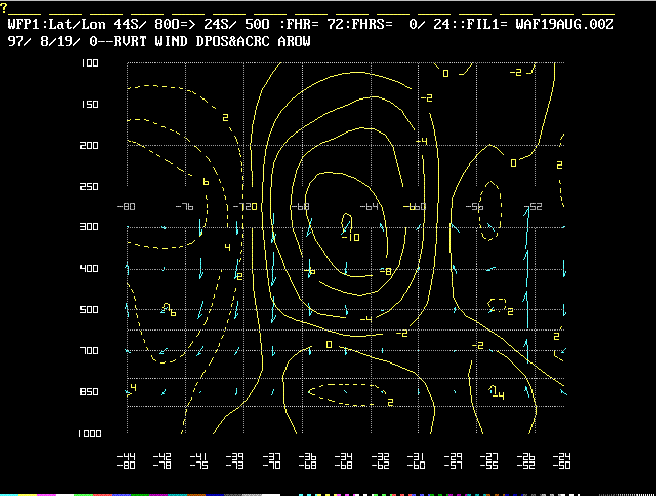Click the '-26' latitude label on bottom axis
The height and width of the screenshot is (496, 656).
click(x=526, y=456)
